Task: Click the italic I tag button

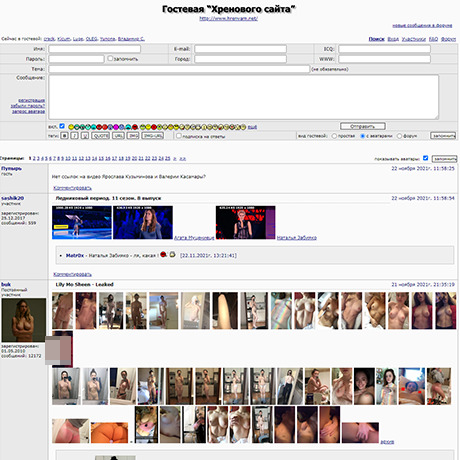Action: (75, 136)
